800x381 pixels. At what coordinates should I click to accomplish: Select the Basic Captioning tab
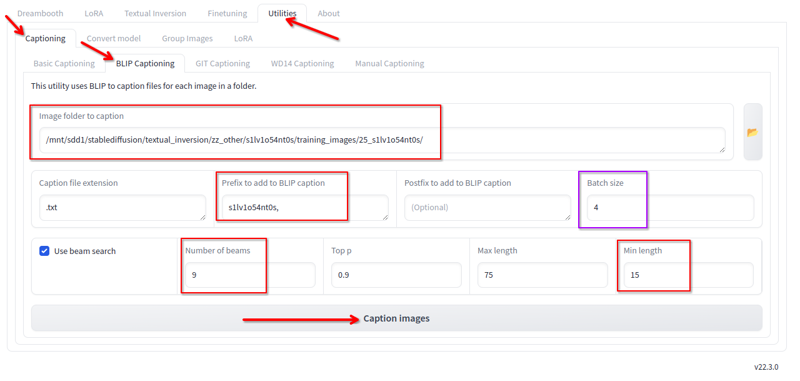64,64
